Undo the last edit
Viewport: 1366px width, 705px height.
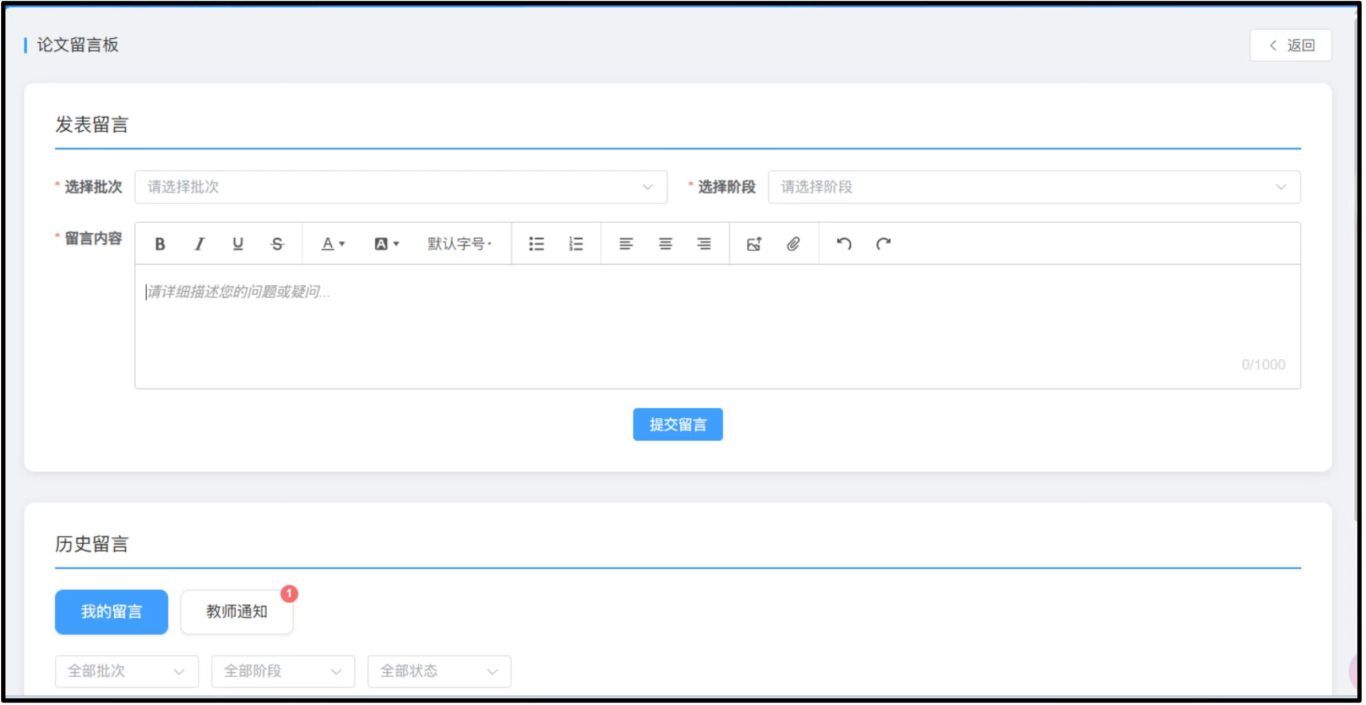click(844, 244)
